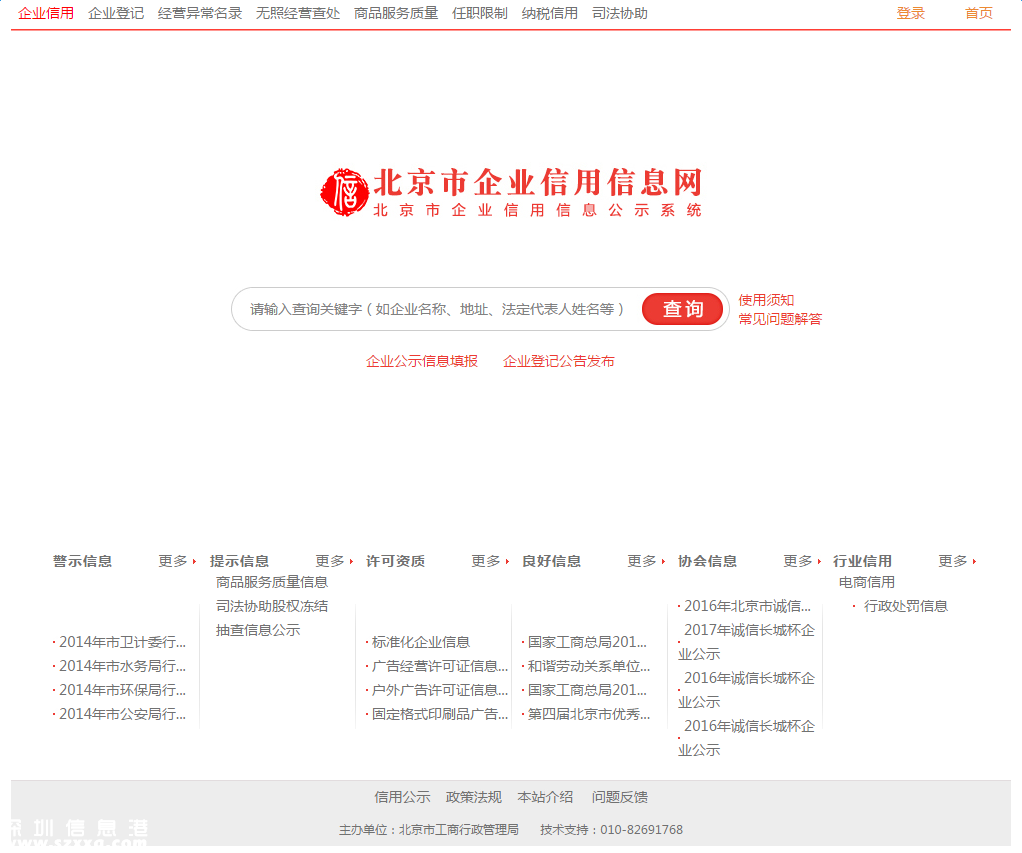The height and width of the screenshot is (853, 1022).
Task: Select 无照经营查处 in top navigation
Action: pos(298,13)
